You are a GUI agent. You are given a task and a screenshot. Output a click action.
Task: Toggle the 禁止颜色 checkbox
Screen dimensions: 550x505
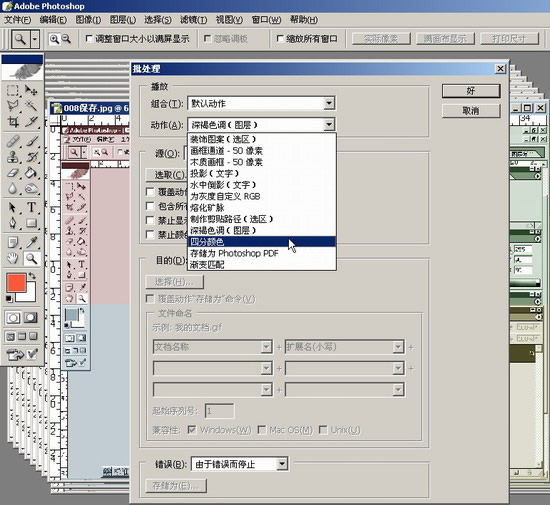click(150, 234)
